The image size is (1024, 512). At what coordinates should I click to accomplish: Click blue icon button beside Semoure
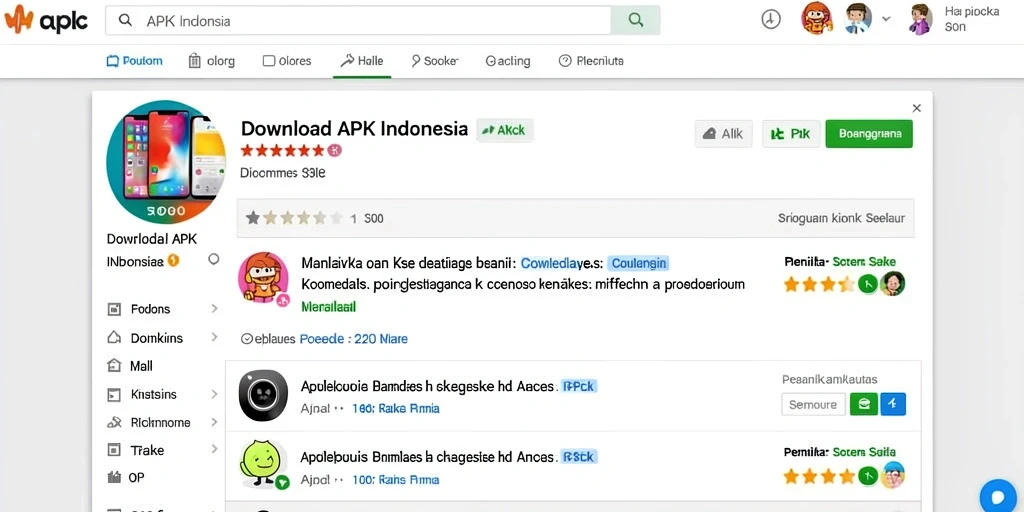(893, 404)
